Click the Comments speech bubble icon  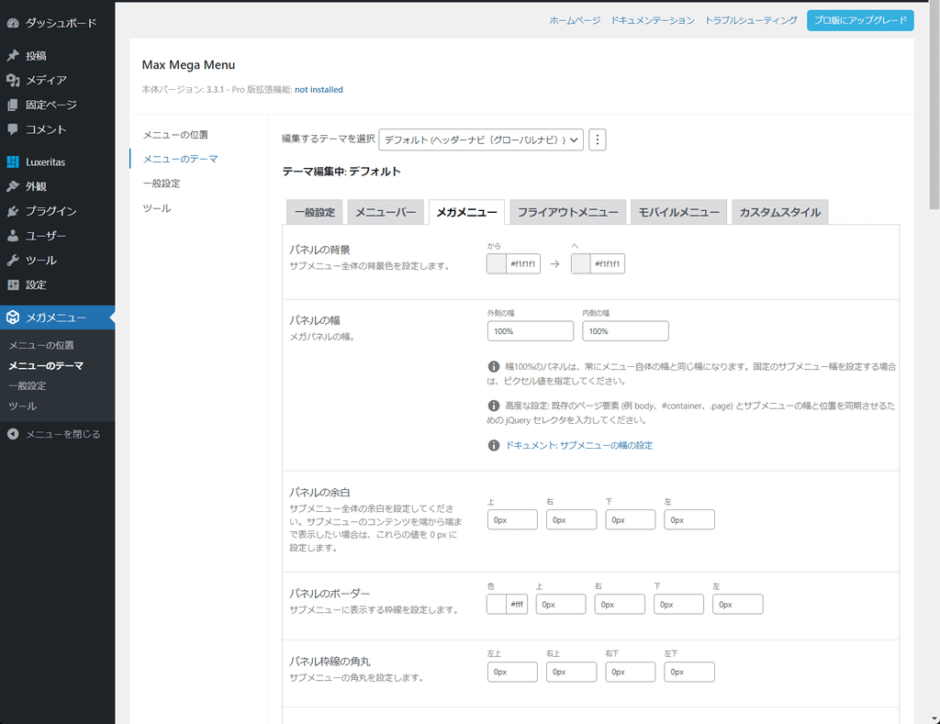[13, 129]
